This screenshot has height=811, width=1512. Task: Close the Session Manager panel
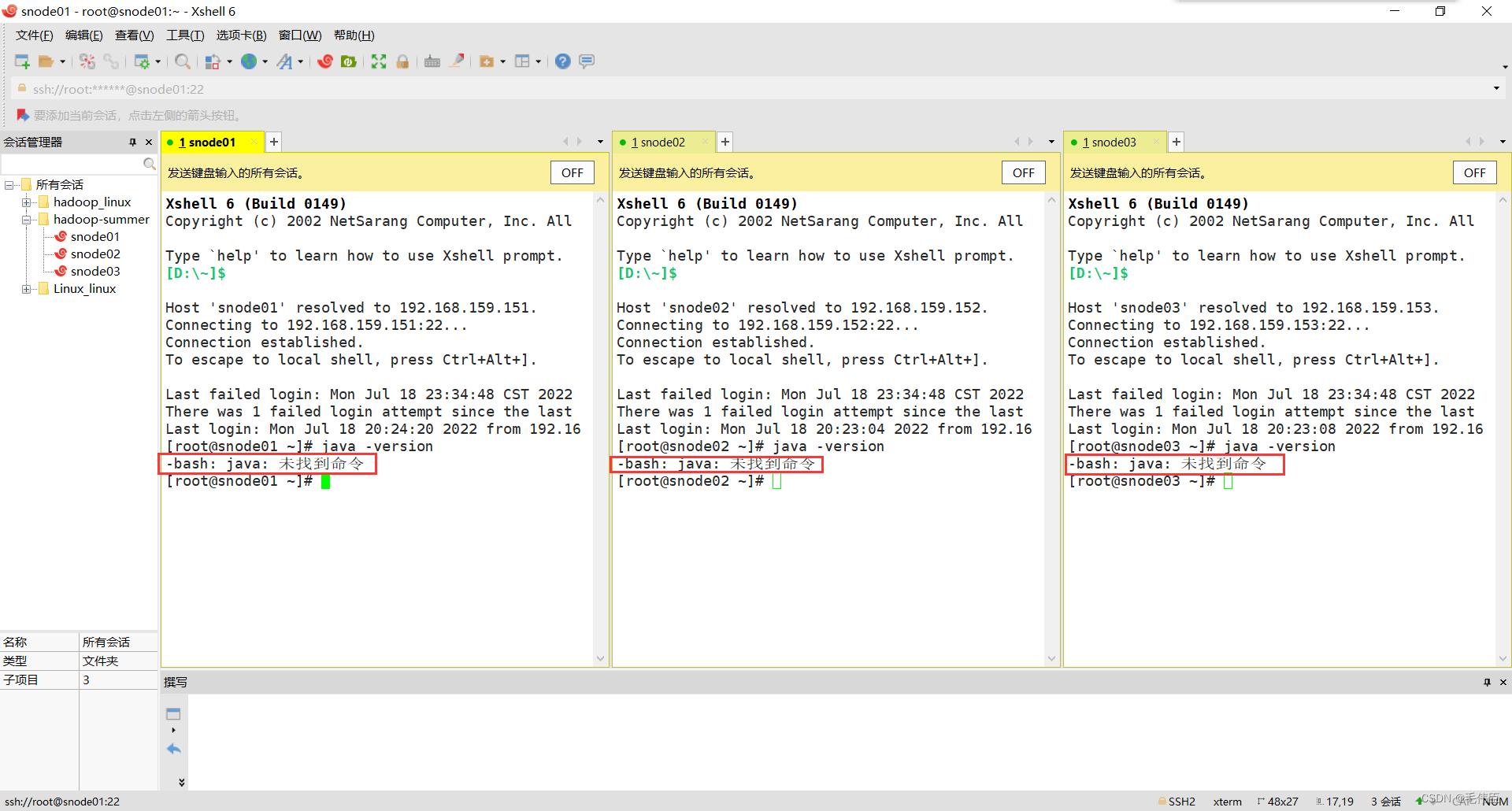pos(149,142)
